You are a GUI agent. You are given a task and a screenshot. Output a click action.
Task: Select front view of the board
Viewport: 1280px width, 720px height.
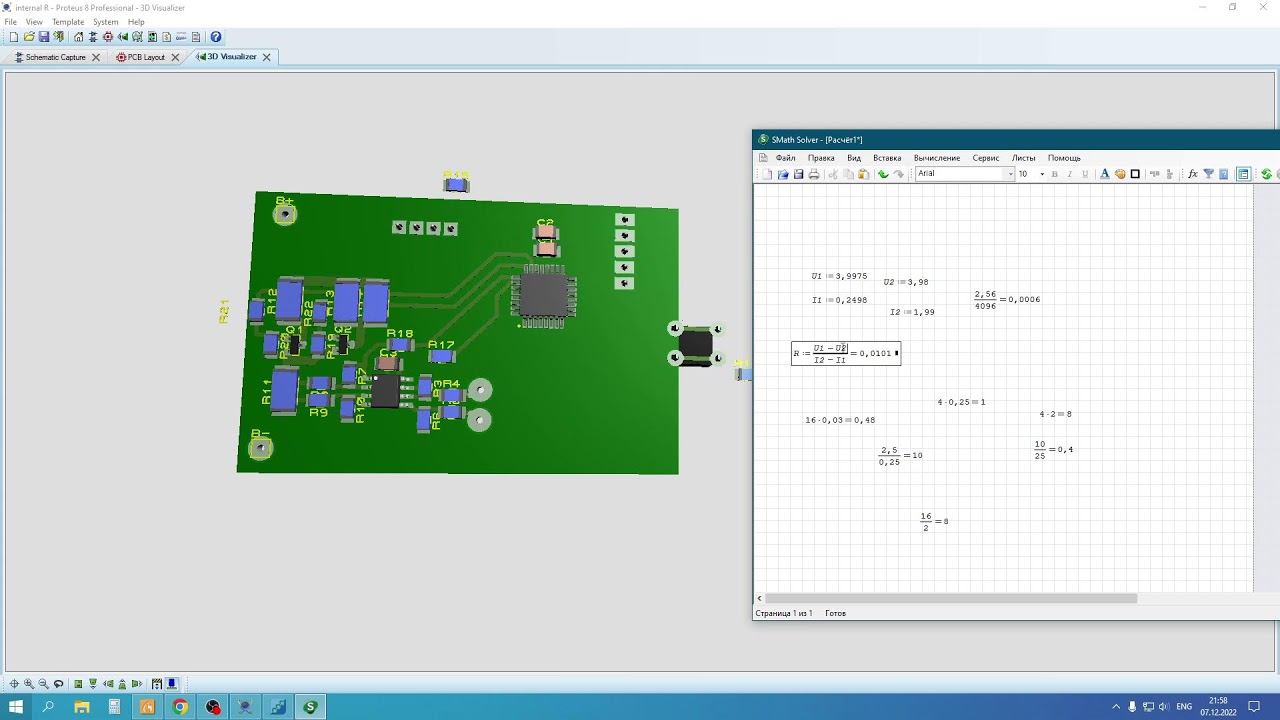93,684
